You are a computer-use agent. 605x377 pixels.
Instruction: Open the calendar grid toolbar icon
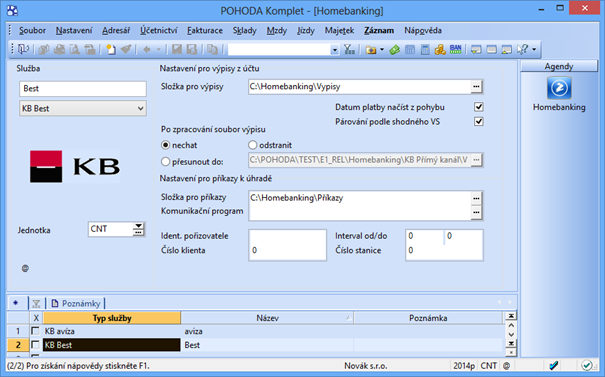click(x=410, y=49)
